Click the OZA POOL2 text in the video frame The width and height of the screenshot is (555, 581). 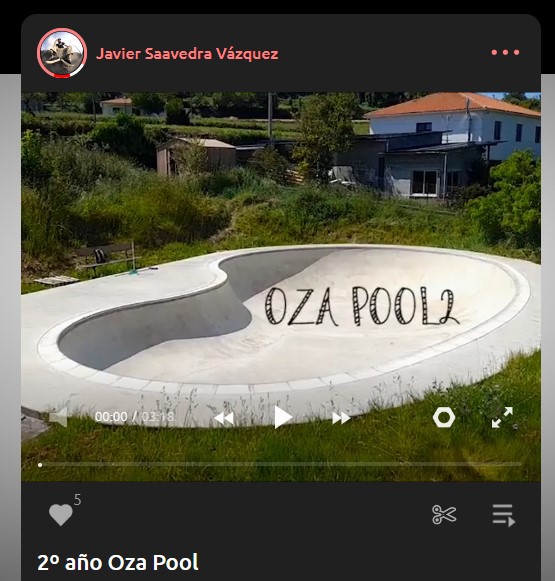click(x=362, y=306)
